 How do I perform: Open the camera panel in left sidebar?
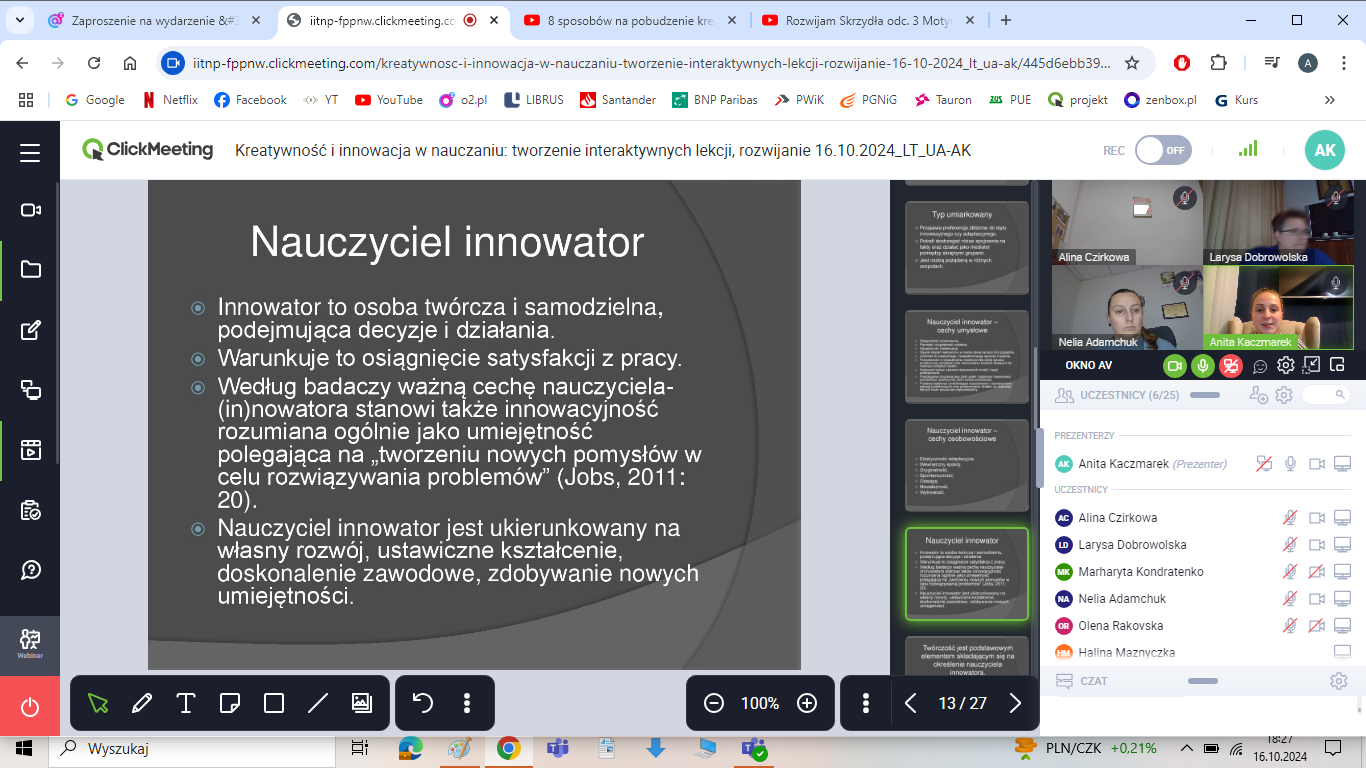click(x=30, y=210)
